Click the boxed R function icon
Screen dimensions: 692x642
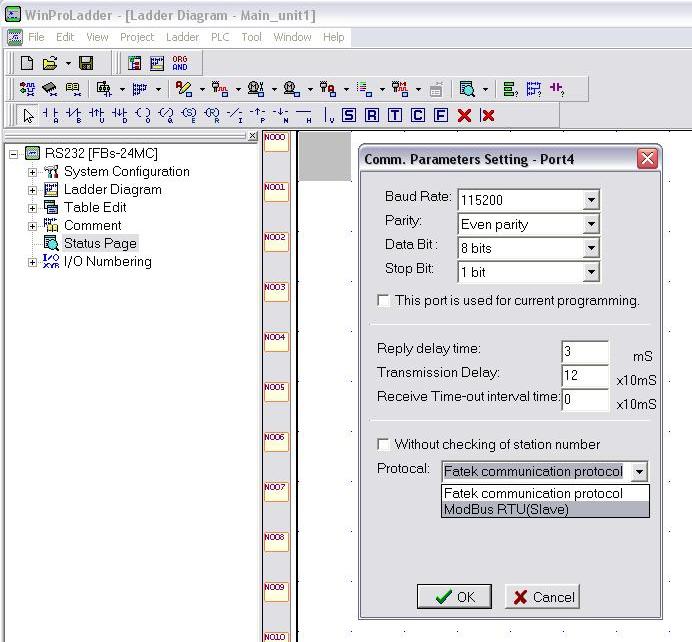(372, 116)
